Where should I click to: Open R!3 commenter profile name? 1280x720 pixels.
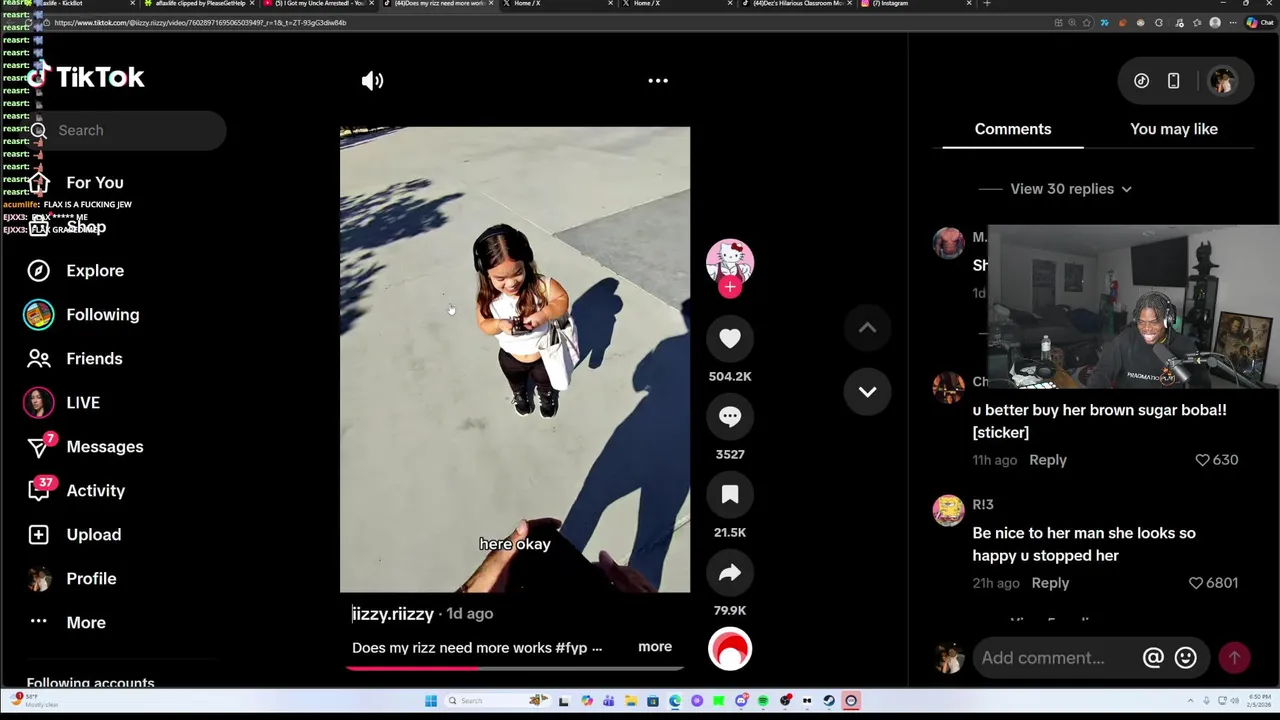[983, 505]
